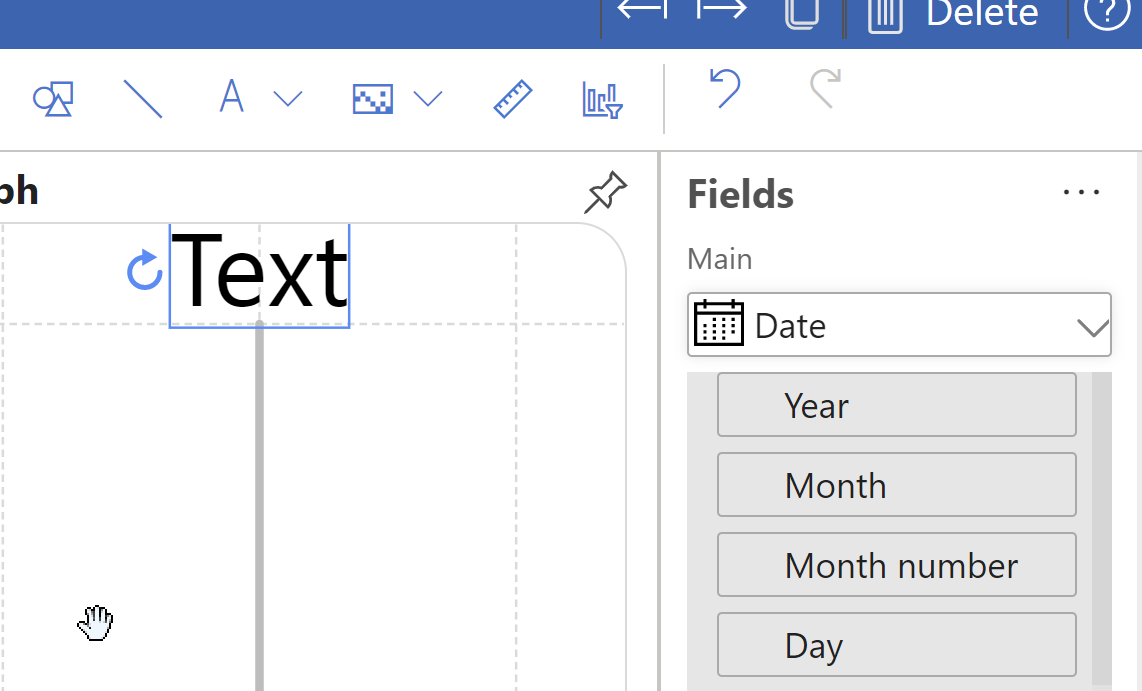Open the Fields panel overflow menu

[x=1081, y=192]
